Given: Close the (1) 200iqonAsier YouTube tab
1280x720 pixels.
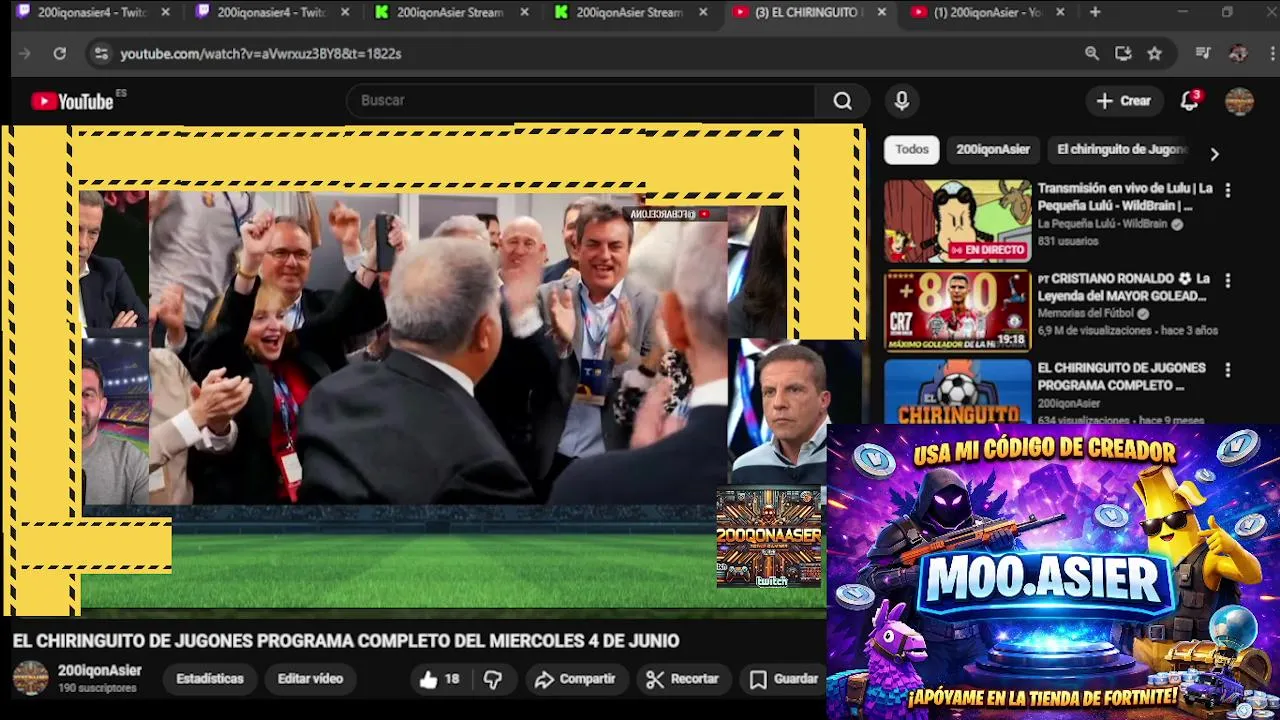Looking at the screenshot, I should pyautogui.click(x=1060, y=12).
